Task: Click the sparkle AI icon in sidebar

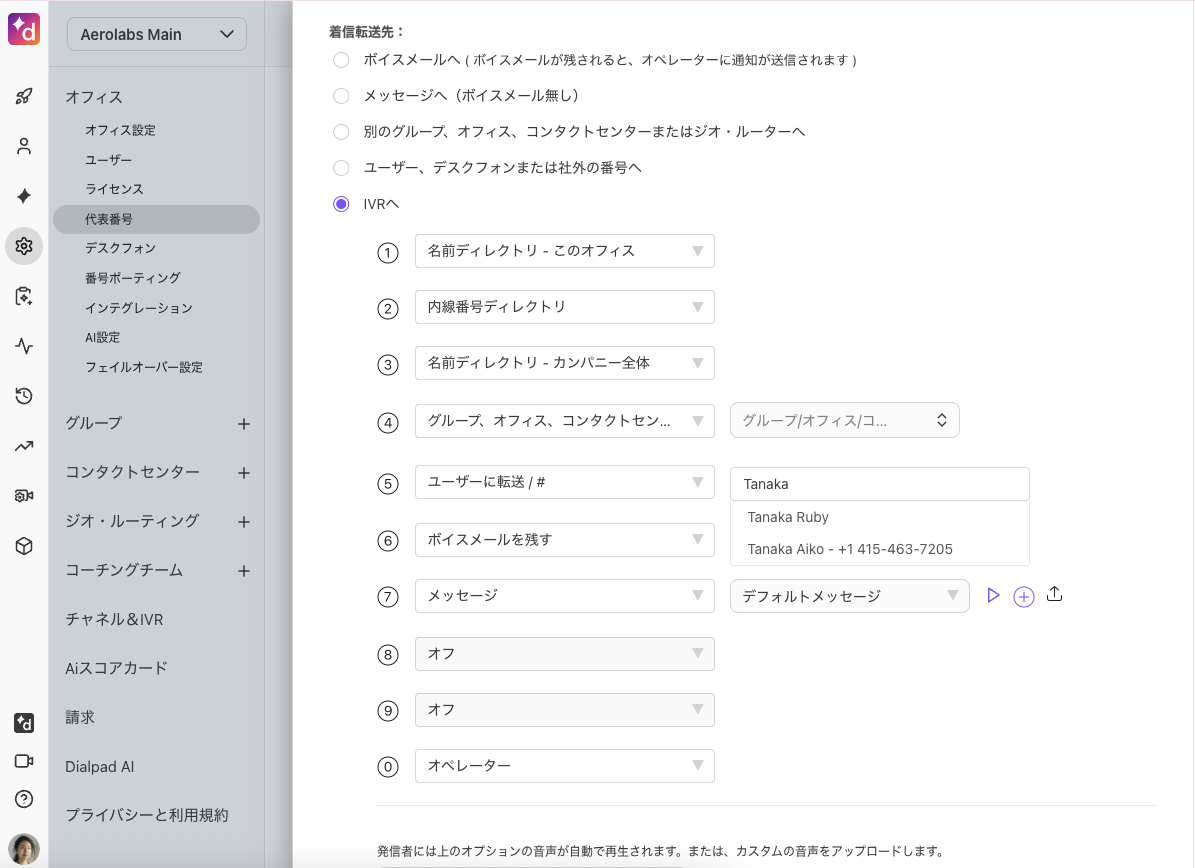Action: point(24,196)
